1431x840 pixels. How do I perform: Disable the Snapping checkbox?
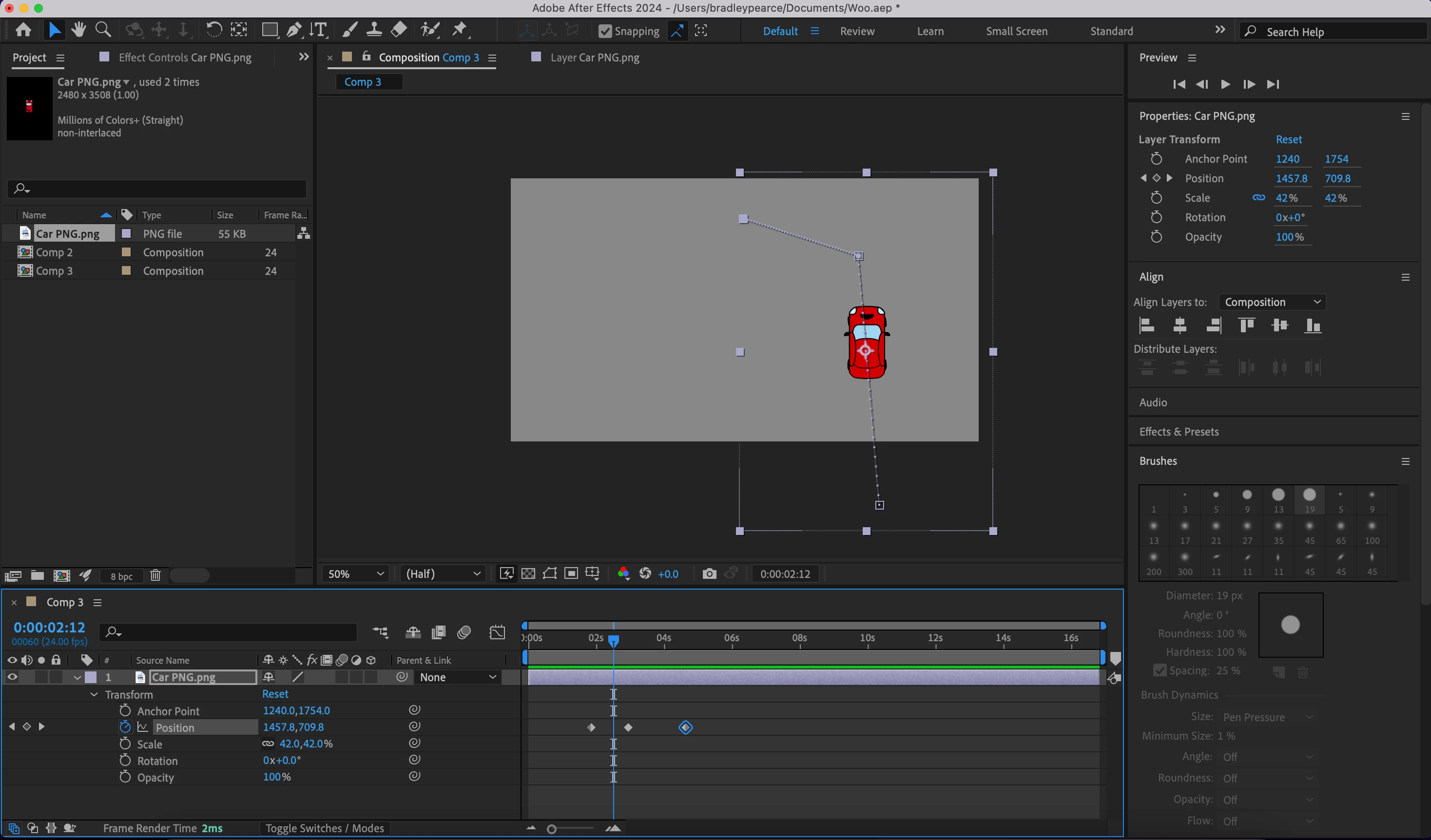pos(605,31)
